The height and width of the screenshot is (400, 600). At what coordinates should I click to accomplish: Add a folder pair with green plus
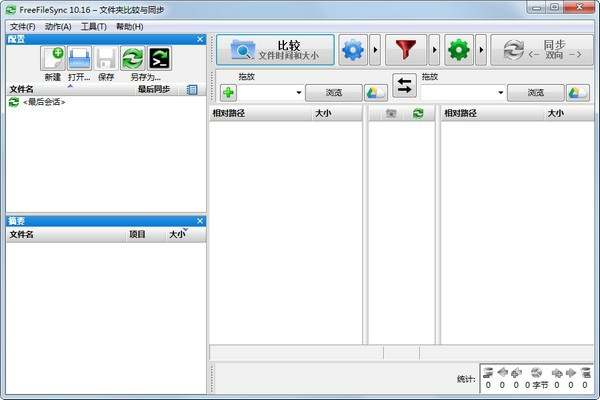tap(229, 93)
